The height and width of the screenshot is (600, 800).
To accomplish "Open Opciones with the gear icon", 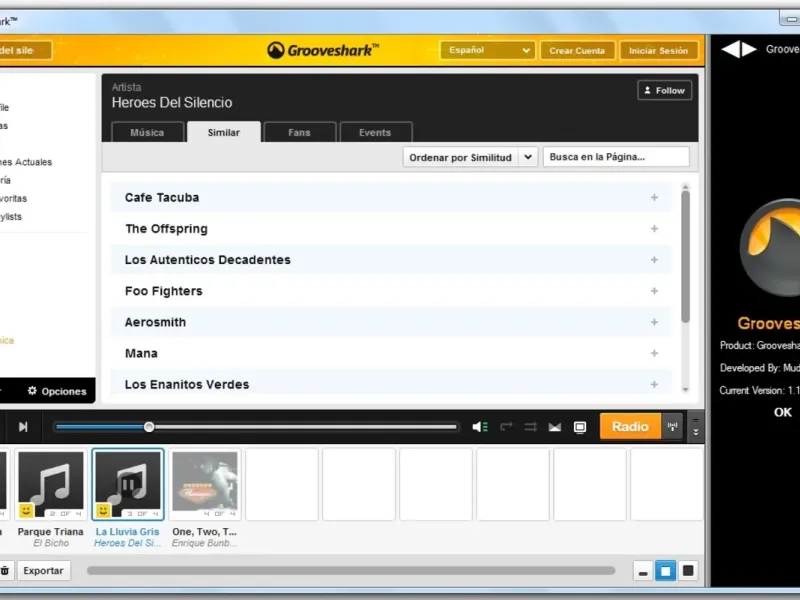I will (57, 391).
